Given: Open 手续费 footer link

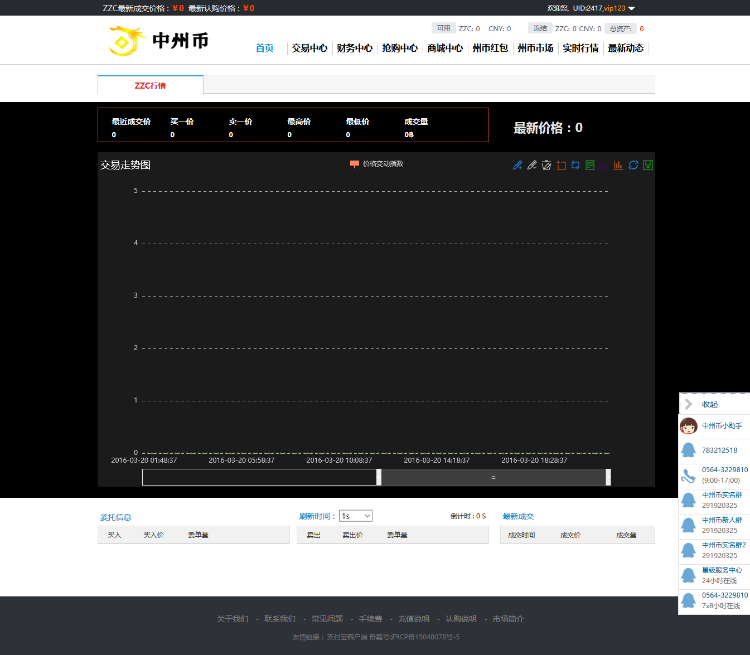Looking at the screenshot, I should [371, 619].
